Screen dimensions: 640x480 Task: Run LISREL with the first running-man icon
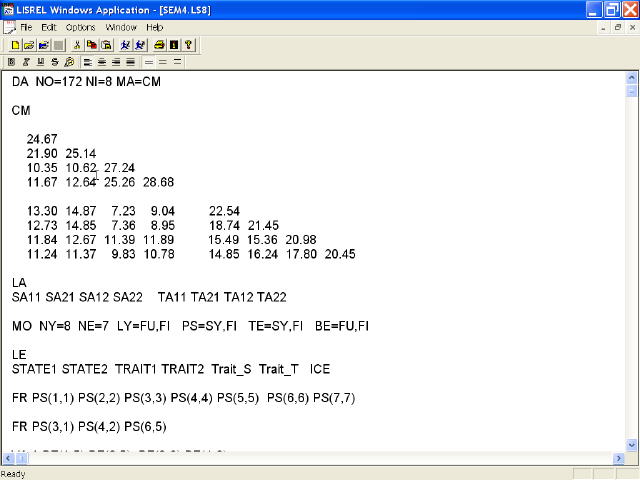124,45
